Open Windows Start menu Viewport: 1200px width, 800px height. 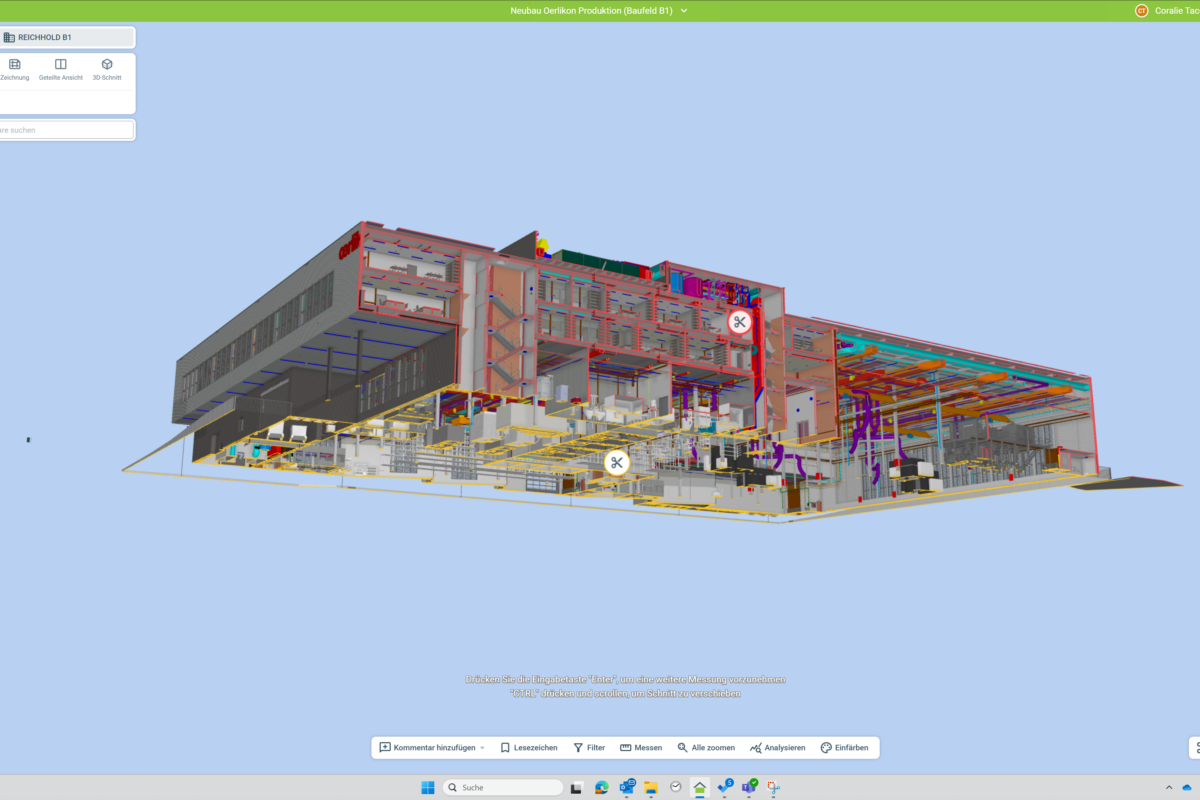point(427,787)
